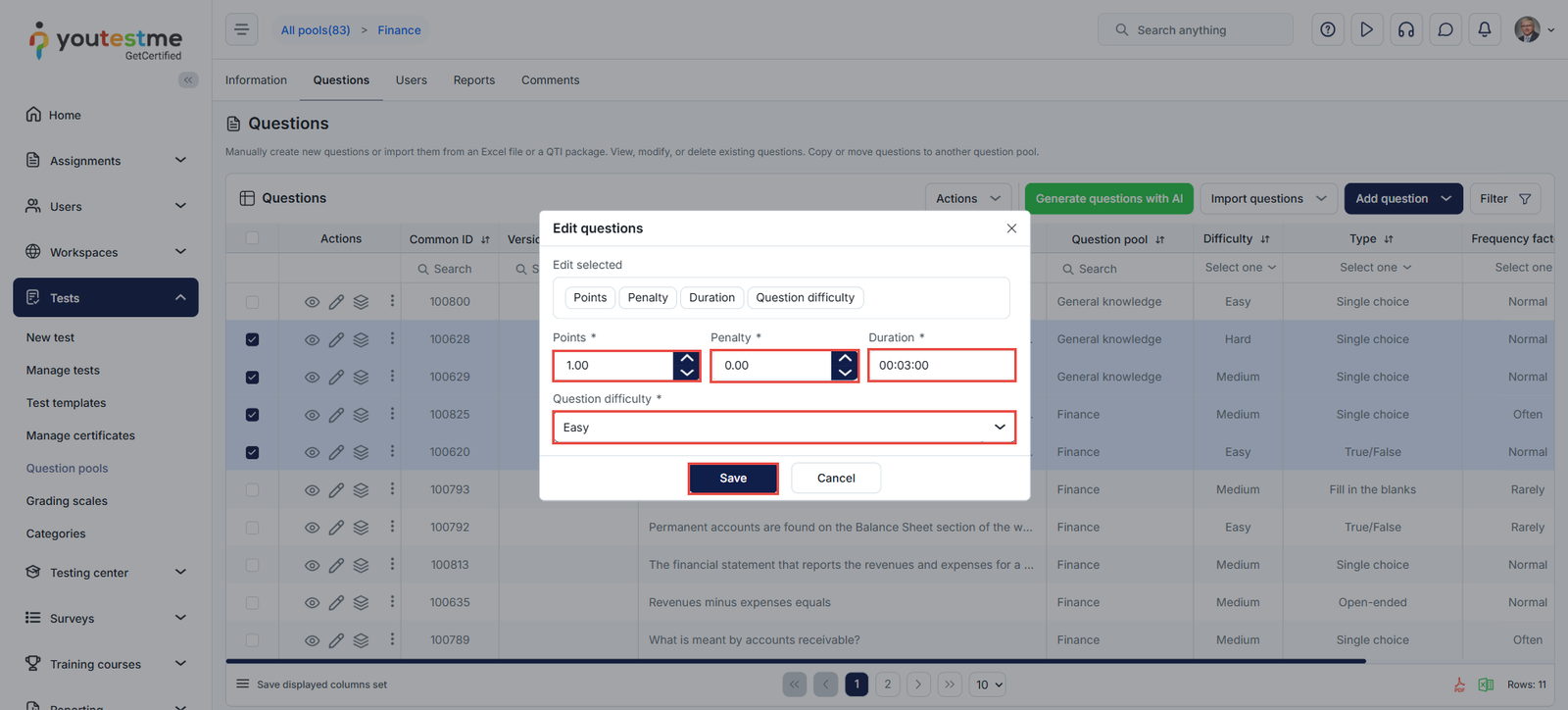Switch to the Information tab
The height and width of the screenshot is (710, 1568).
click(x=256, y=80)
